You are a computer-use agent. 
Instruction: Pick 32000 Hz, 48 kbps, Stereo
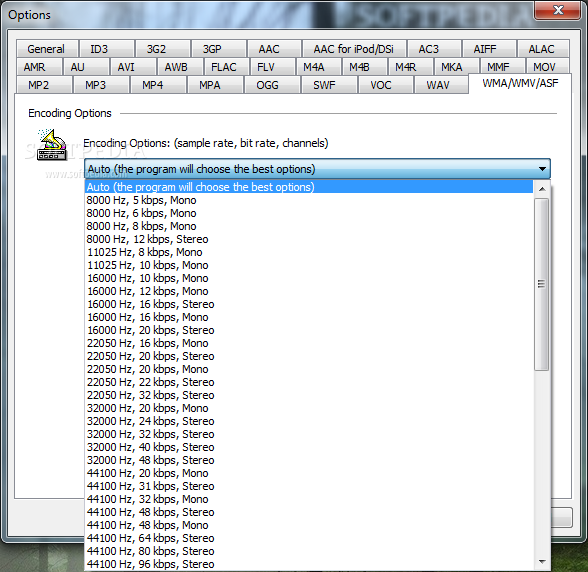click(309, 460)
